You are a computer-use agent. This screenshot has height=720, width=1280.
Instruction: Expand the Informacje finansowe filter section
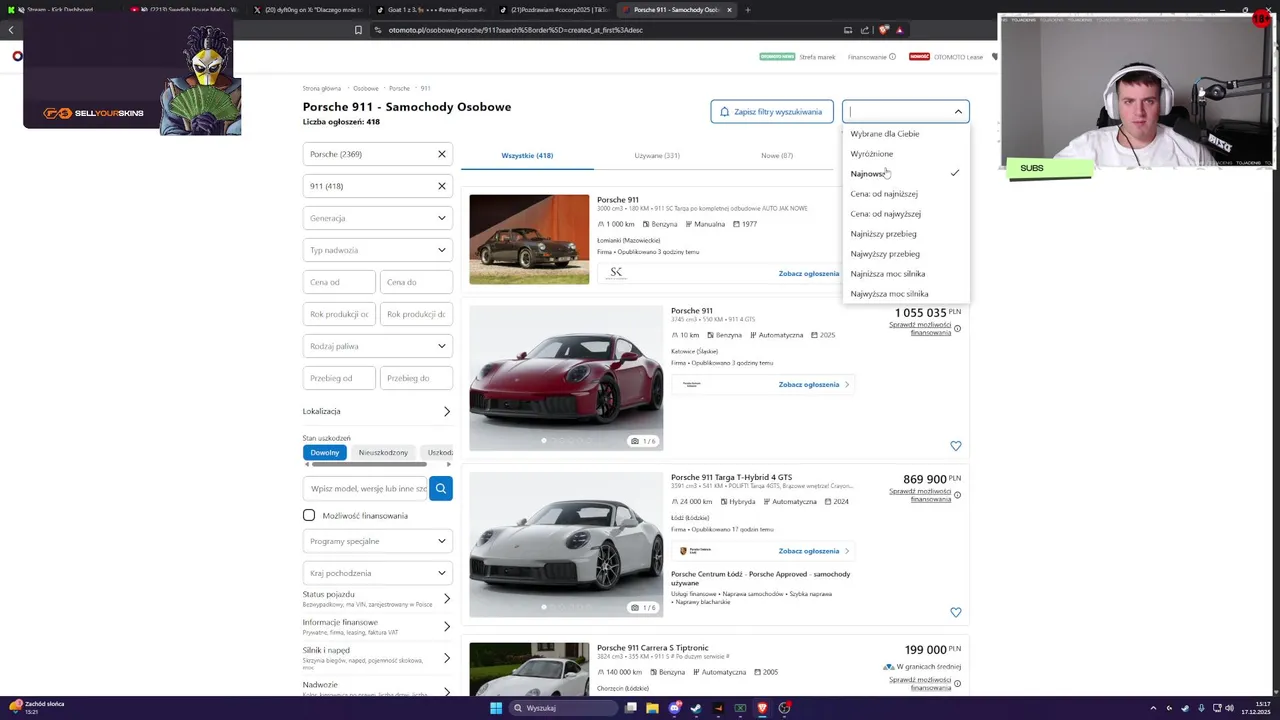click(378, 627)
